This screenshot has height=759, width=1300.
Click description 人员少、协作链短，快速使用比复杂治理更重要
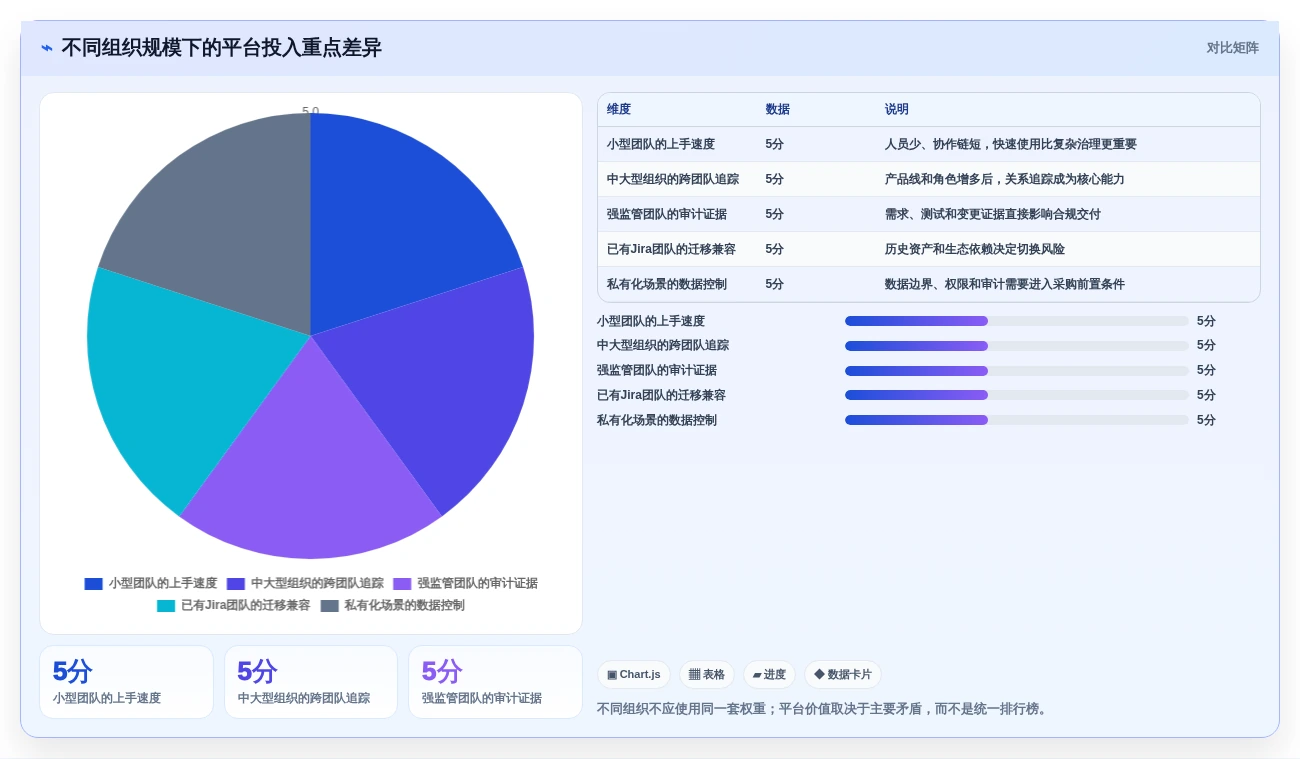pos(1011,144)
